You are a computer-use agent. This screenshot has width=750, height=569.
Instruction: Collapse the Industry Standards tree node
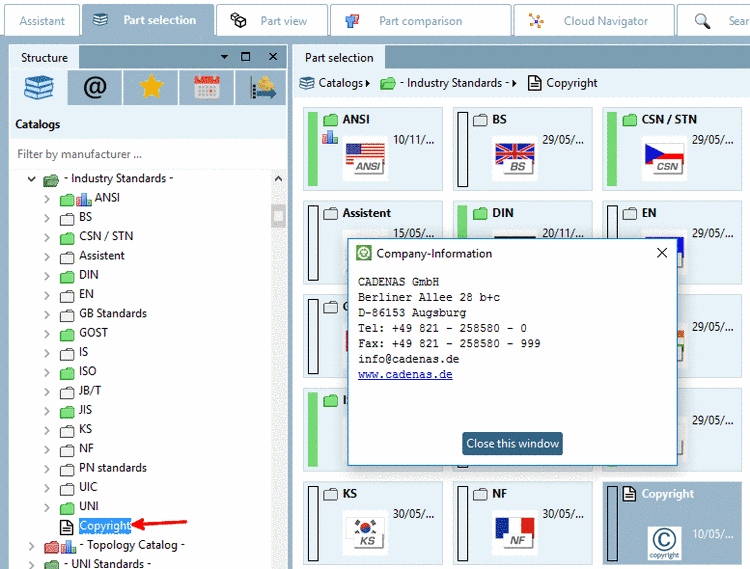[32, 179]
